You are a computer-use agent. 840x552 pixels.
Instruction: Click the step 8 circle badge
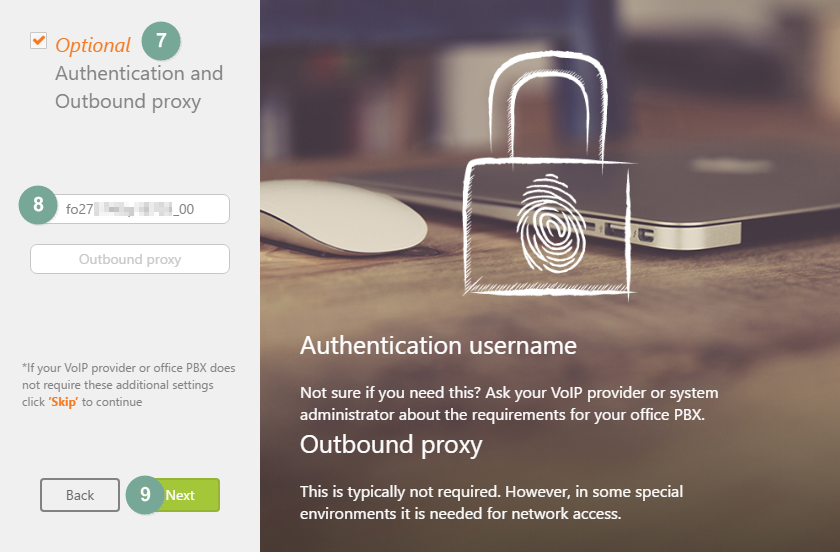point(38,205)
